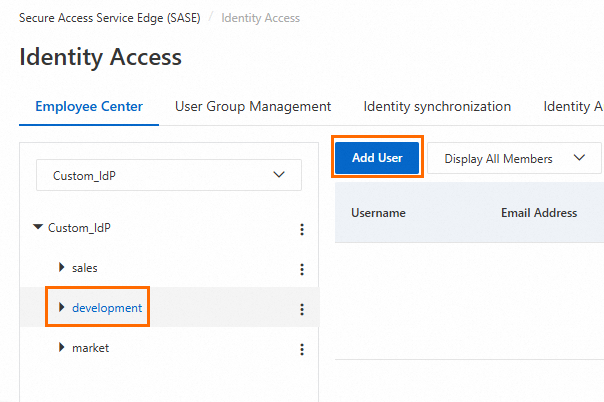Select the sales department in tree
This screenshot has height=402, width=604.
click(x=85, y=268)
